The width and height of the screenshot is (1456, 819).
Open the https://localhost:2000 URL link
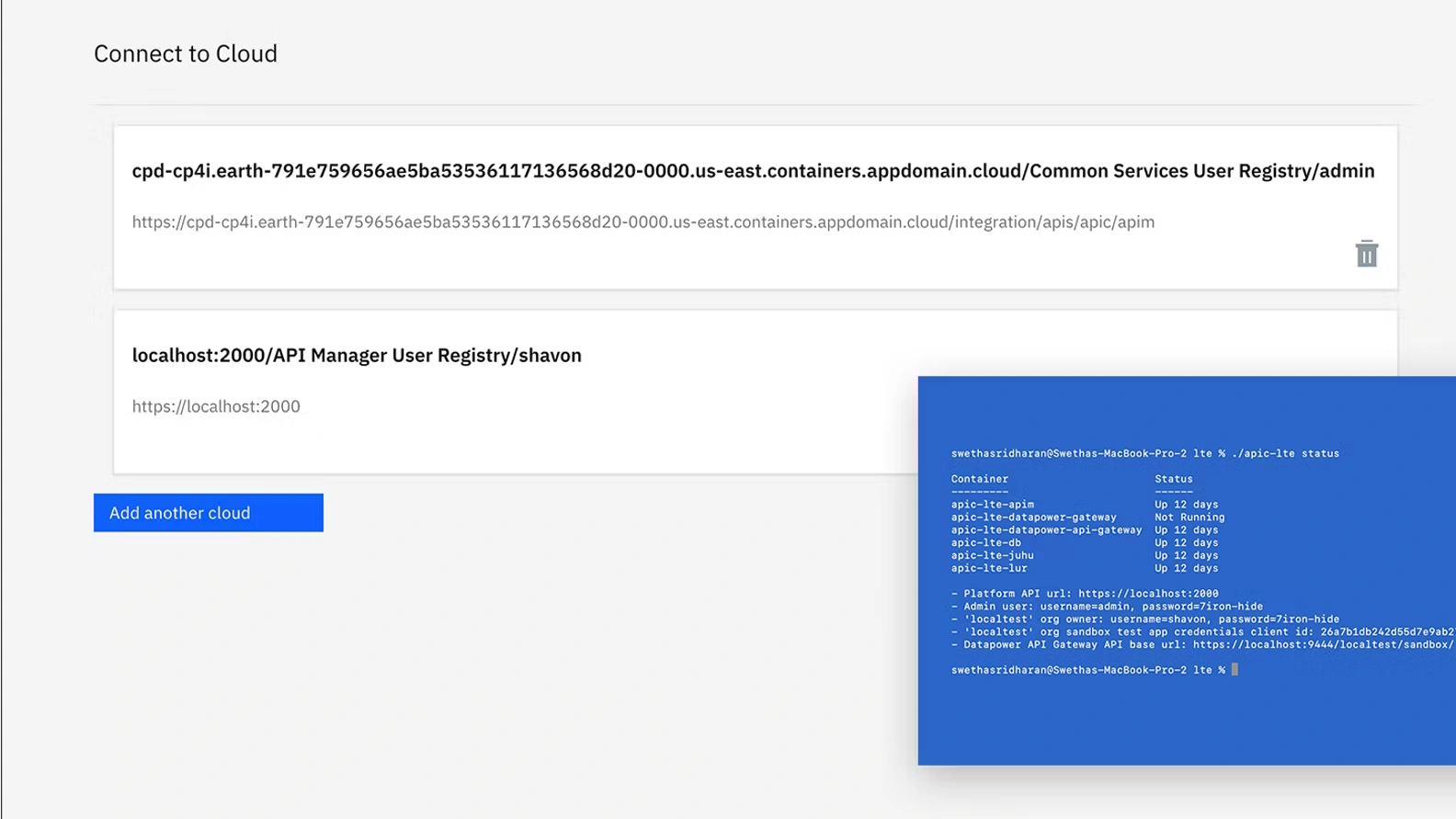[x=217, y=405]
